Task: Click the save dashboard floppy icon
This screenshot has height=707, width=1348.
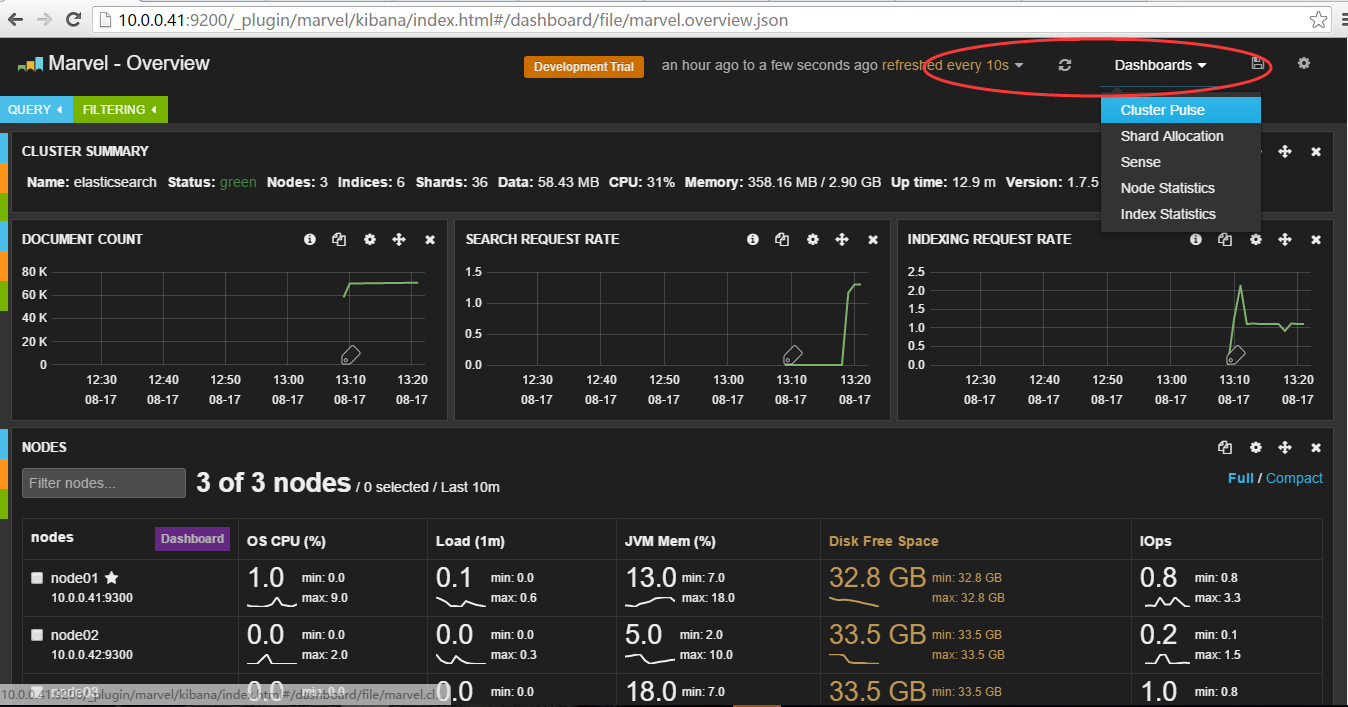Action: [1258, 64]
